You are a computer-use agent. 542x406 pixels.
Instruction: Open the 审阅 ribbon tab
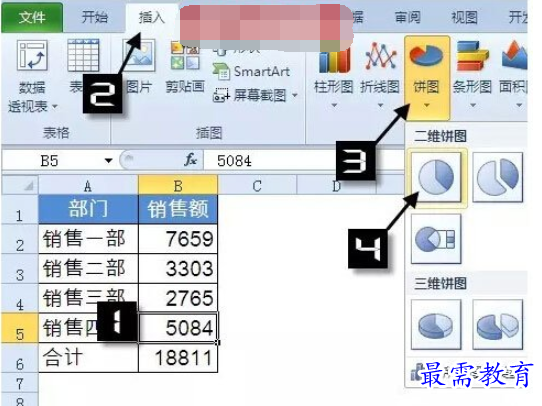408,17
